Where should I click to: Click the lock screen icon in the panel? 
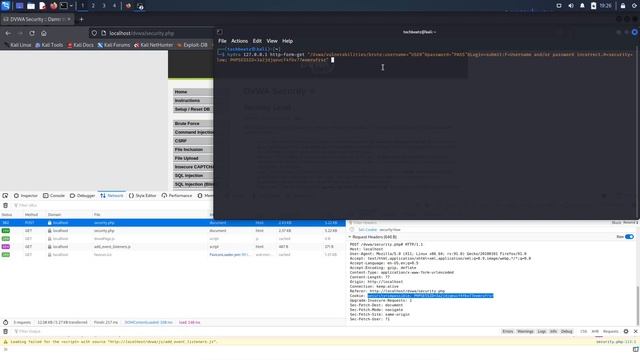pyautogui.click(x=623, y=6)
